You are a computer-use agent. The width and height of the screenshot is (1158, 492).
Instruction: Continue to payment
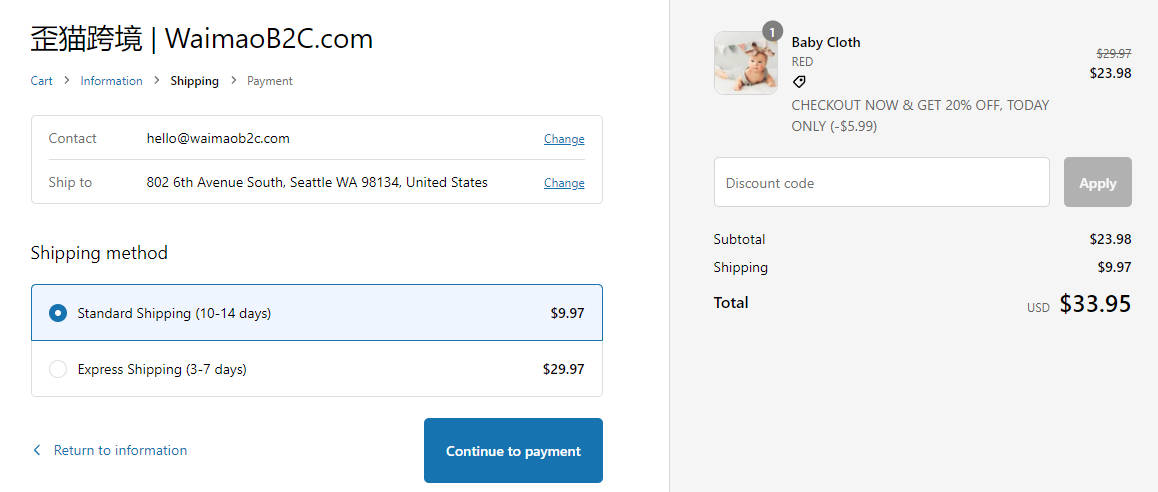513,451
